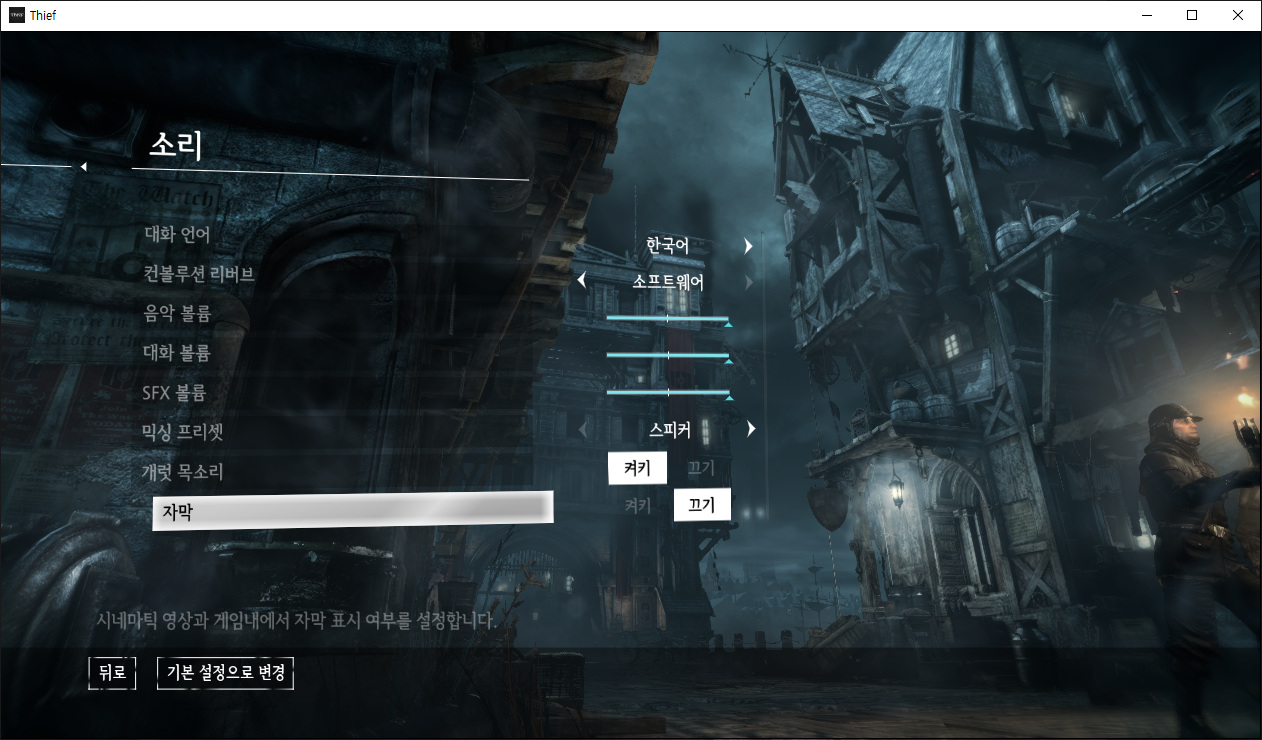The width and height of the screenshot is (1262, 740).
Task: Click right arrow next to 스피커
Action: pyautogui.click(x=750, y=429)
